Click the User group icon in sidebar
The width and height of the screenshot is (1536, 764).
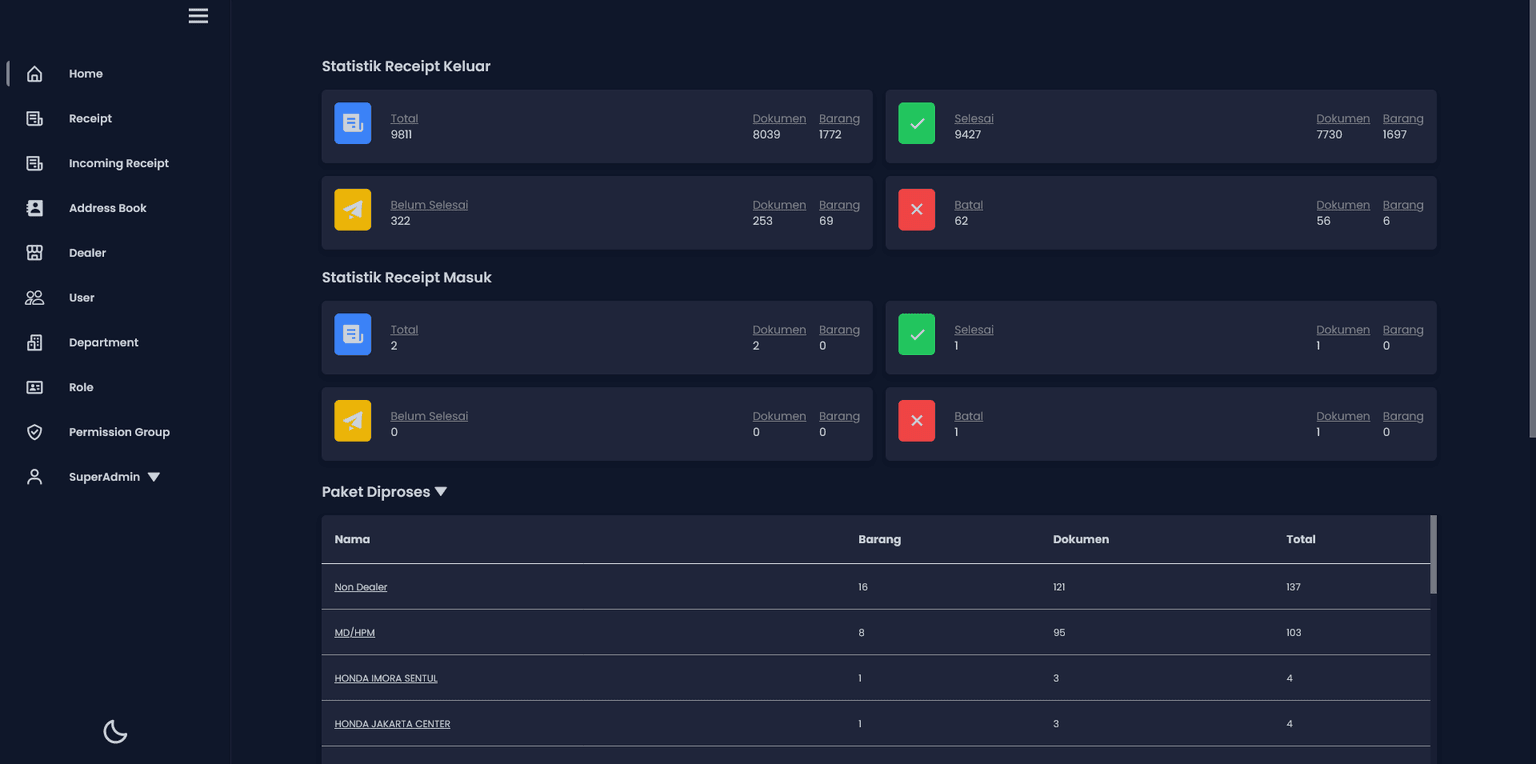coord(34,297)
